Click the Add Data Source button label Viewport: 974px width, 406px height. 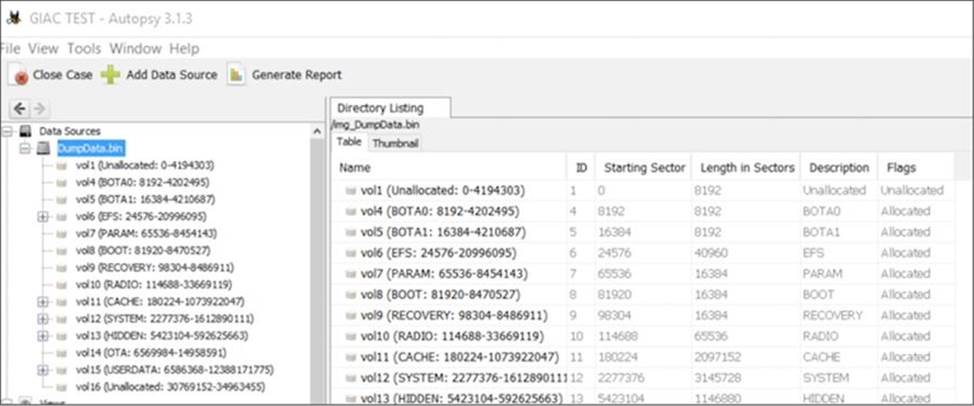click(x=172, y=75)
